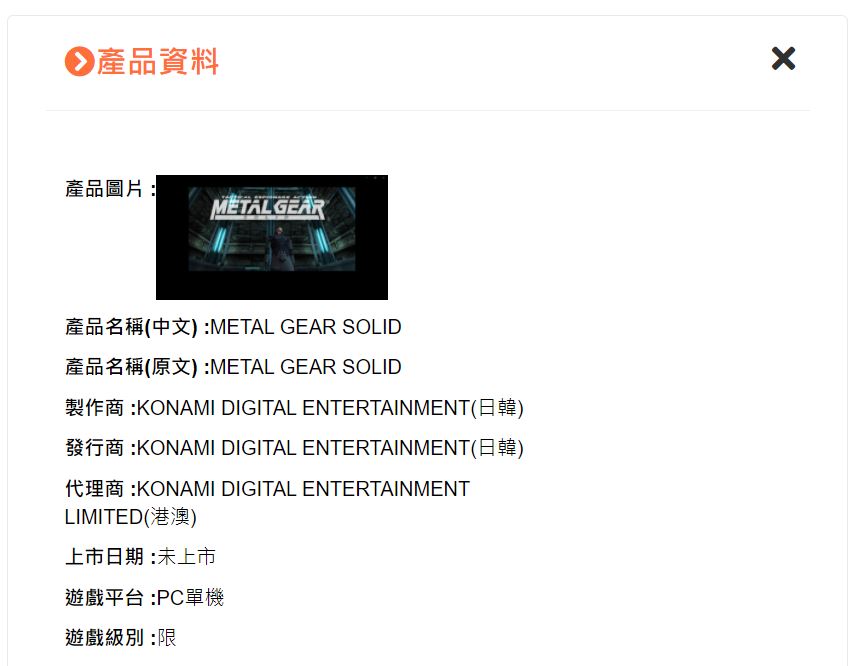Click the orange arrow icon beside 產品資料
Screen dimensions: 857x666
(x=79, y=61)
